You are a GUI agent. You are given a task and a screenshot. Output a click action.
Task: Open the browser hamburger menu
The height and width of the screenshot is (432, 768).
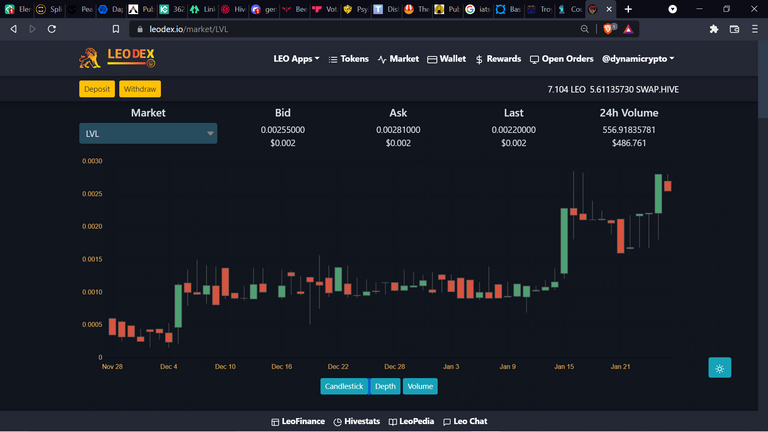point(755,29)
